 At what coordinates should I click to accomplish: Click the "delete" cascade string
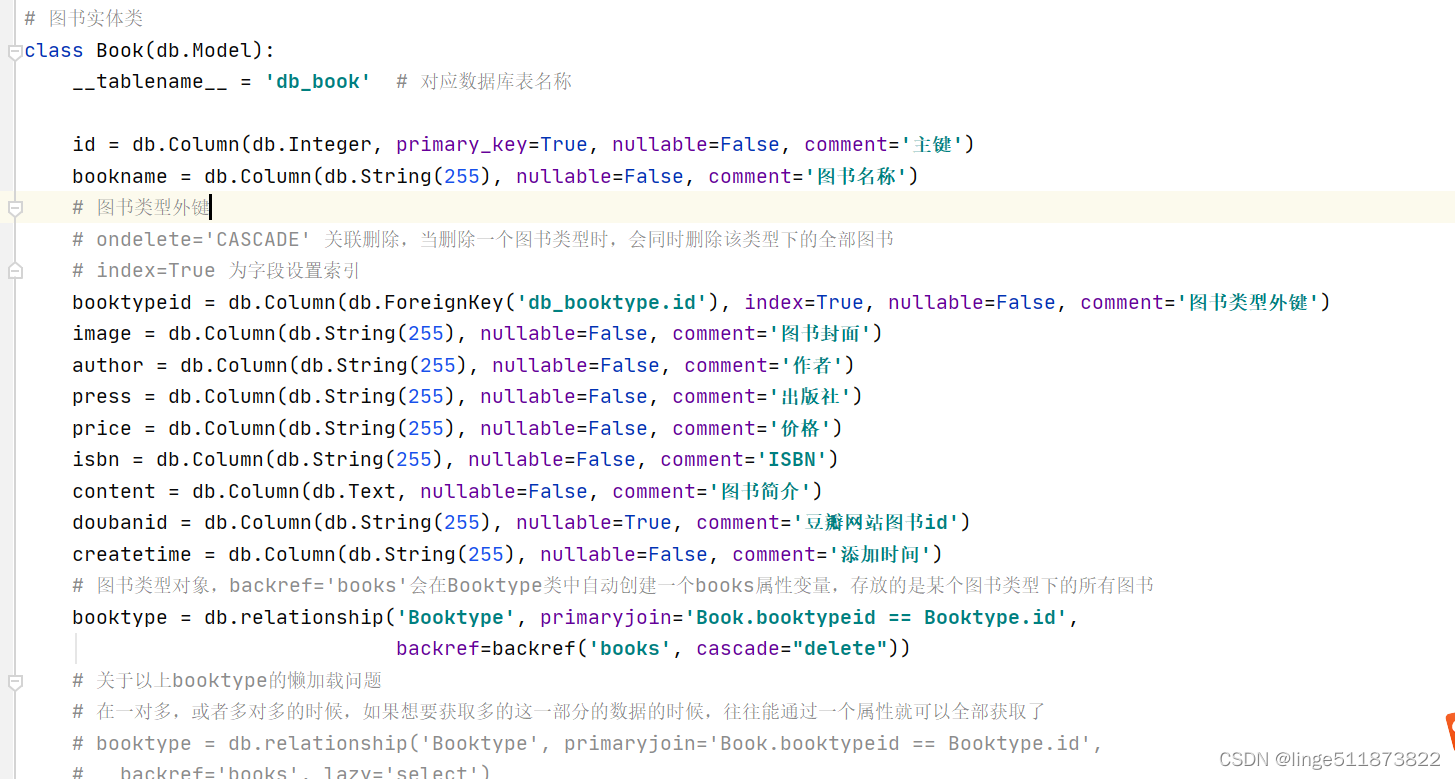(840, 649)
